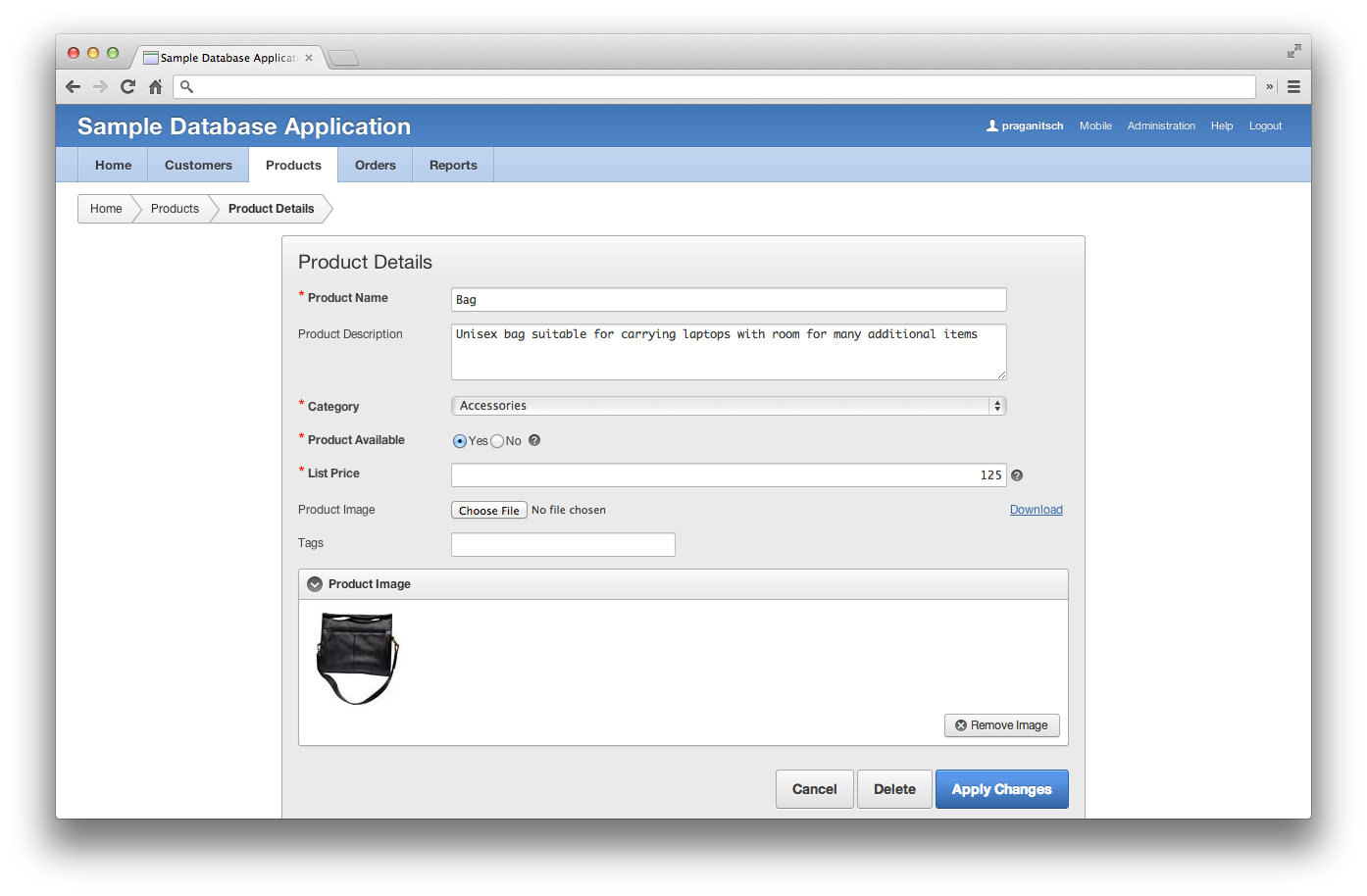1367x896 pixels.
Task: Open help icon next to List Price
Action: pos(1017,475)
